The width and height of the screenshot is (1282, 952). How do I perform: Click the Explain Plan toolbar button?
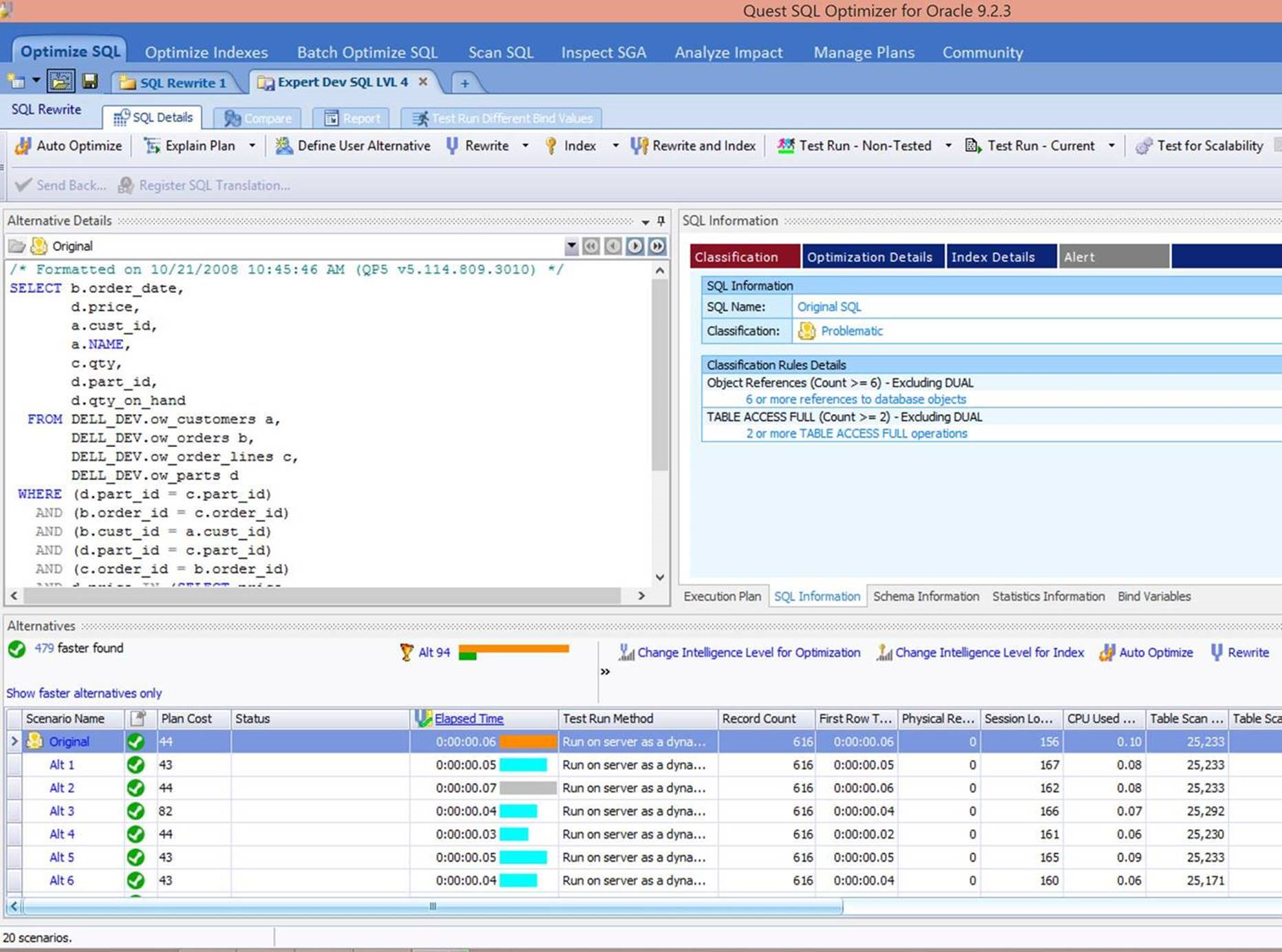190,146
